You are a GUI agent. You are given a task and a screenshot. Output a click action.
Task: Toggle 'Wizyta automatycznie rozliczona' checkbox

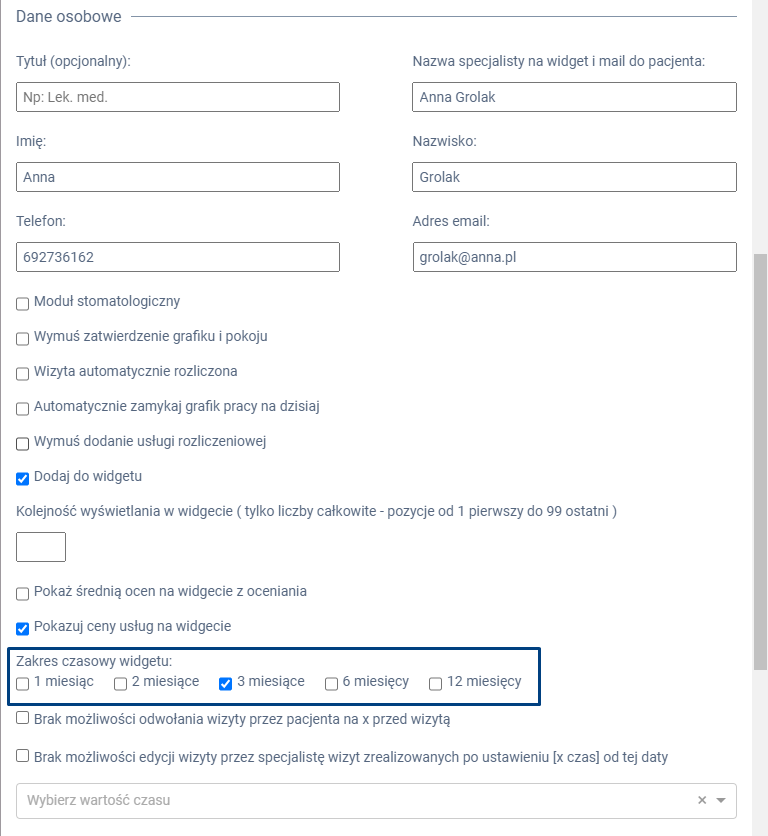click(x=23, y=374)
